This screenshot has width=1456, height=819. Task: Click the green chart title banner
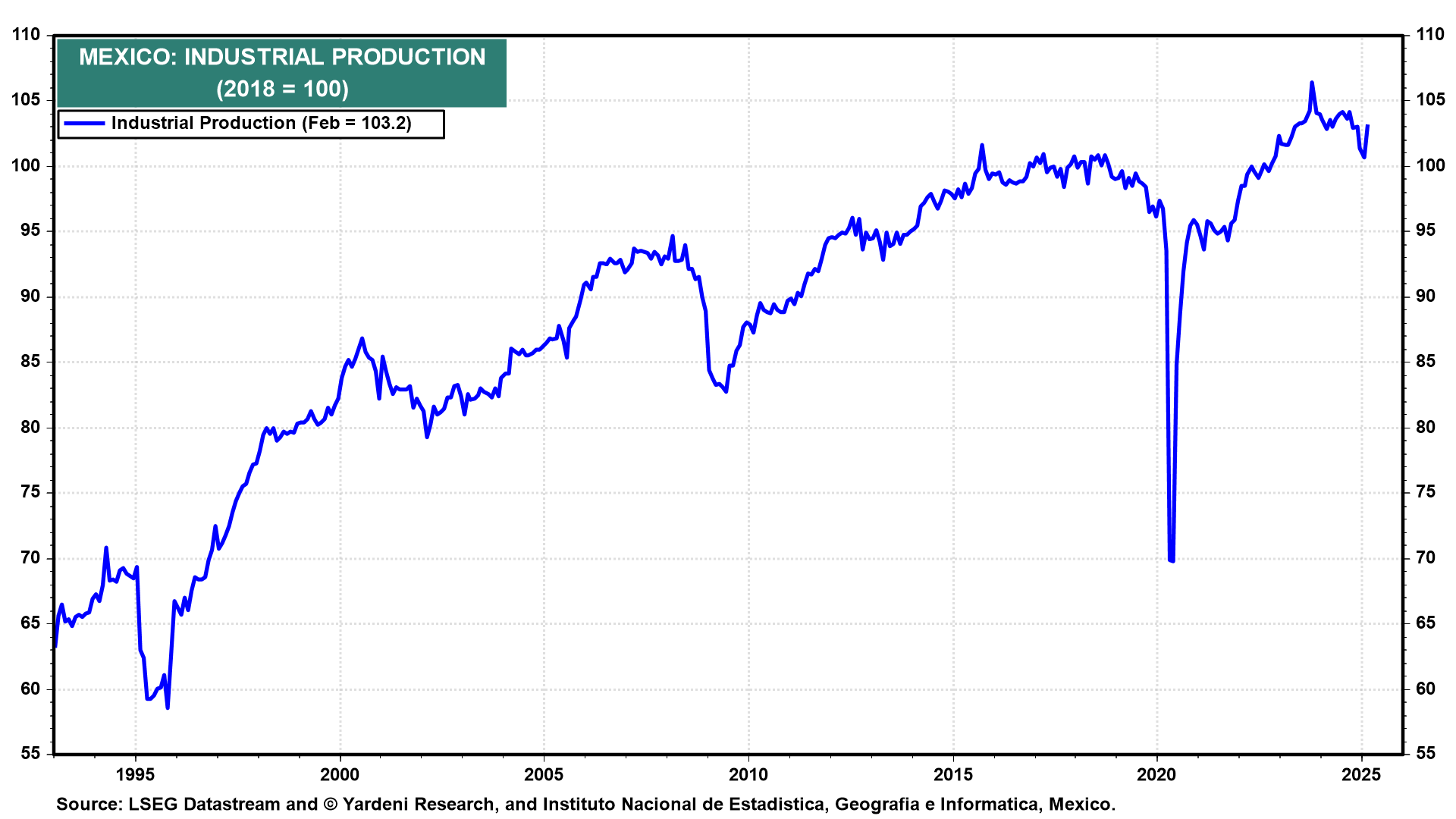pos(281,72)
